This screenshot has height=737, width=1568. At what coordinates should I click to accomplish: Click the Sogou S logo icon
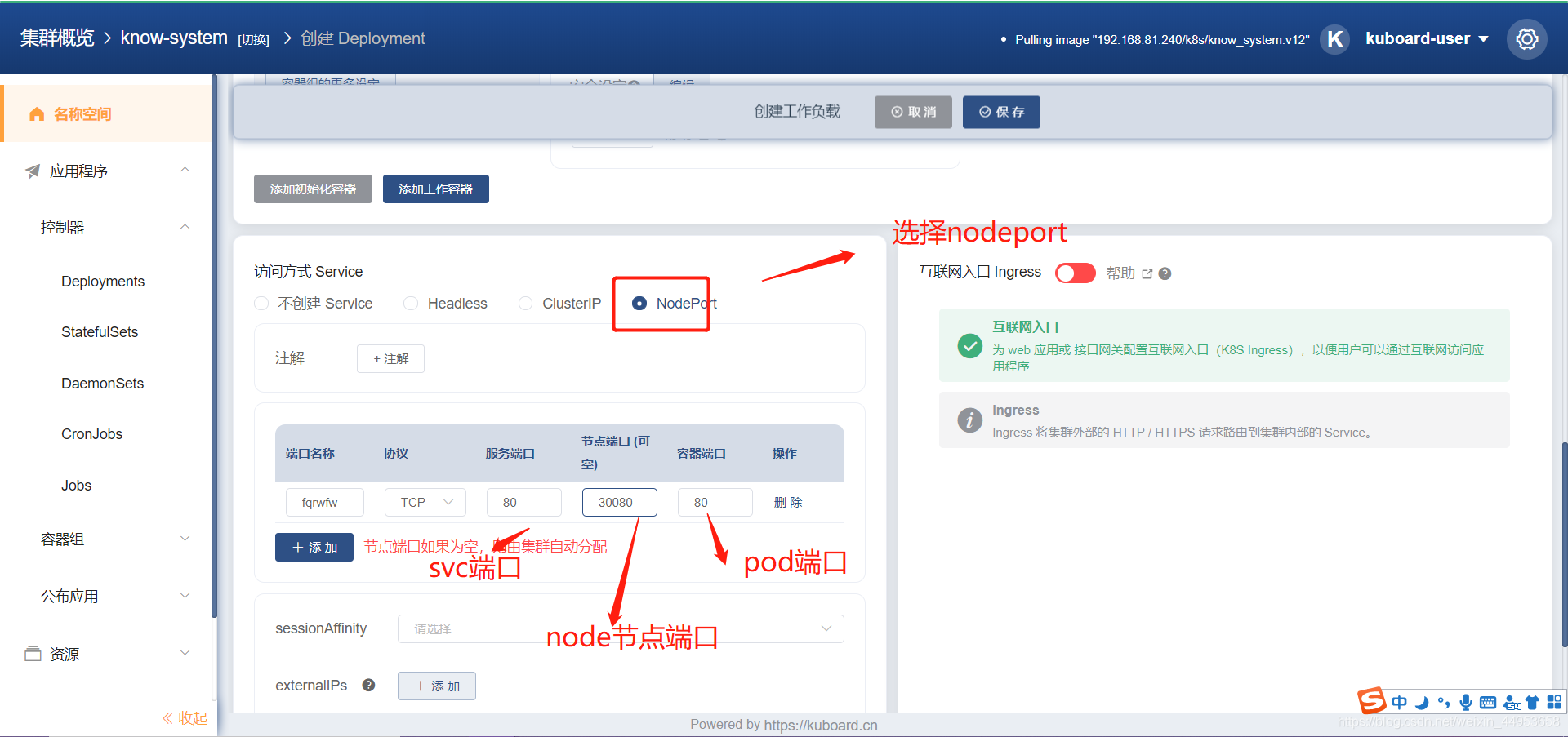pyautogui.click(x=1372, y=700)
